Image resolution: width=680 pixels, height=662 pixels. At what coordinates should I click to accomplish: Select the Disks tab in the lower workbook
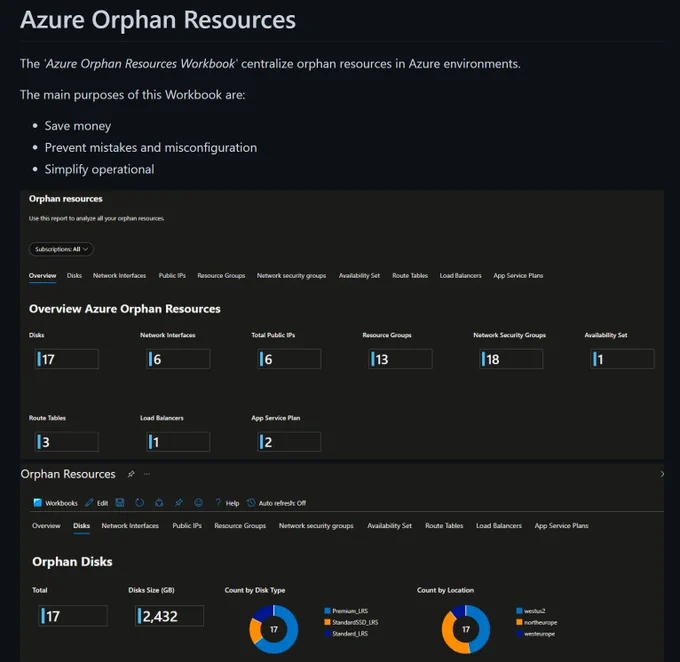(x=82, y=525)
